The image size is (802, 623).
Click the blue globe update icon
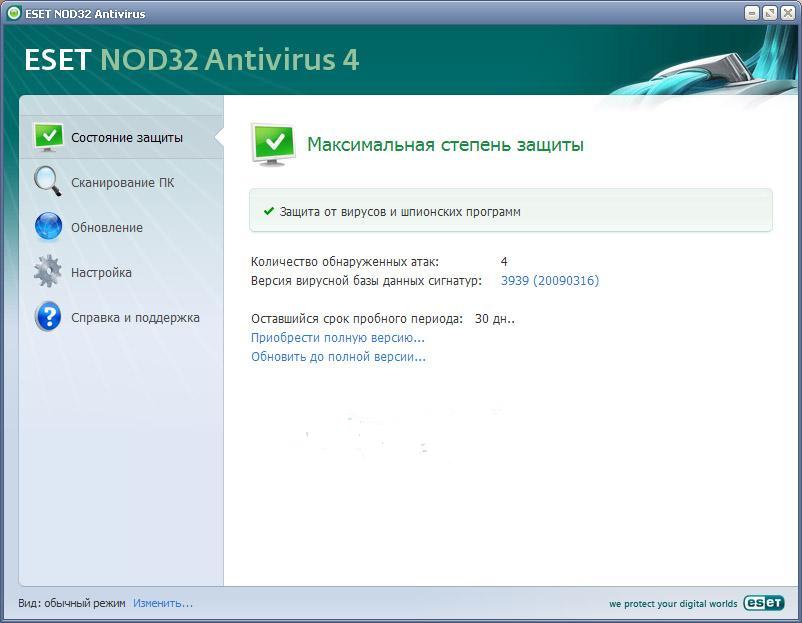(49, 226)
